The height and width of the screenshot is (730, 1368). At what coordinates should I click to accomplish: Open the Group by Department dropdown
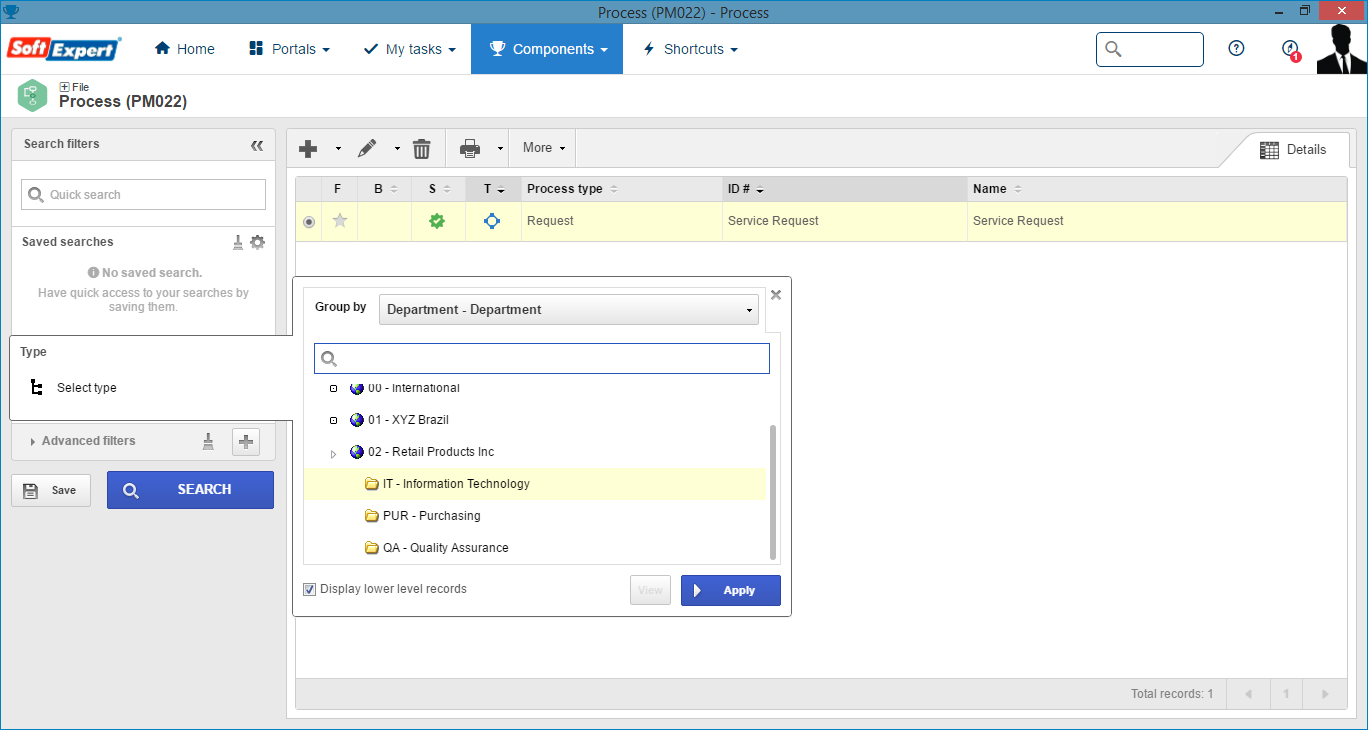coord(569,310)
